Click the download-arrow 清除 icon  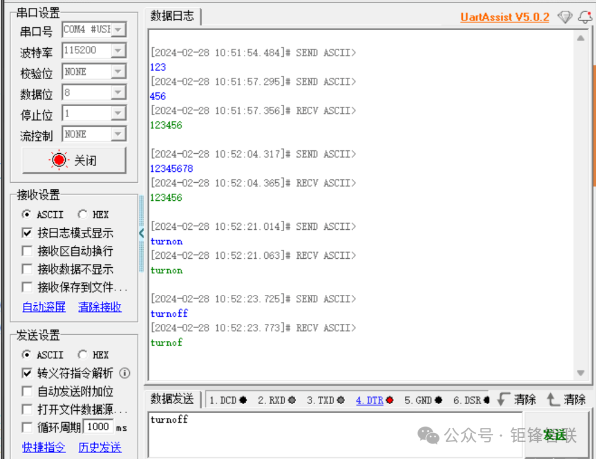pyautogui.click(x=504, y=399)
